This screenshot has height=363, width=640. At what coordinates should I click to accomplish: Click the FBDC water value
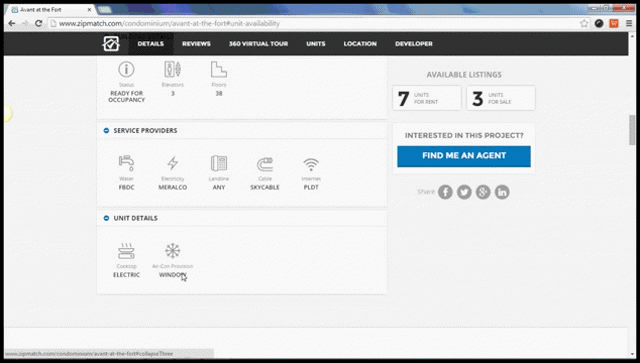(126, 187)
